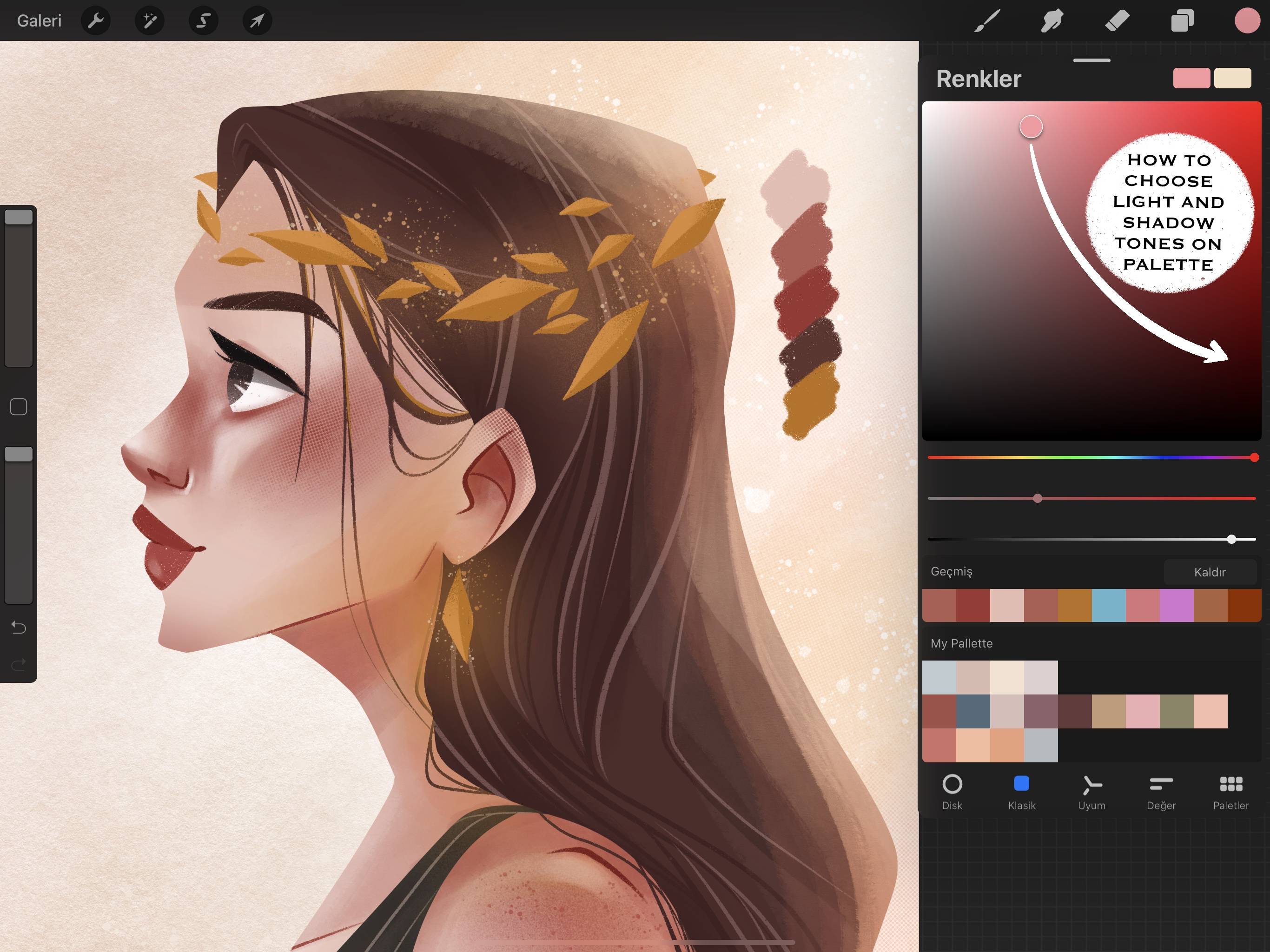
Task: Click the Renkler panel drag handle
Action: pos(1091,60)
